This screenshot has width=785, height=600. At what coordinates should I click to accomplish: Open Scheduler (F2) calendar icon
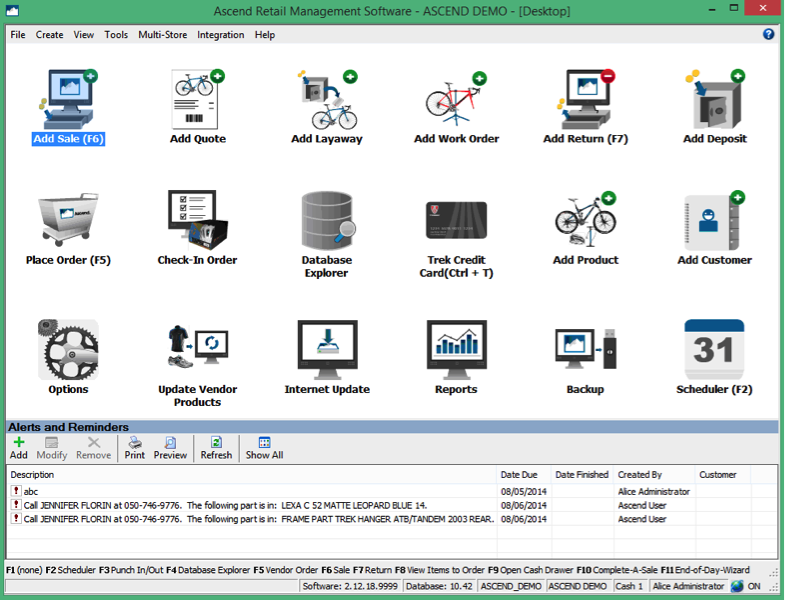point(714,350)
